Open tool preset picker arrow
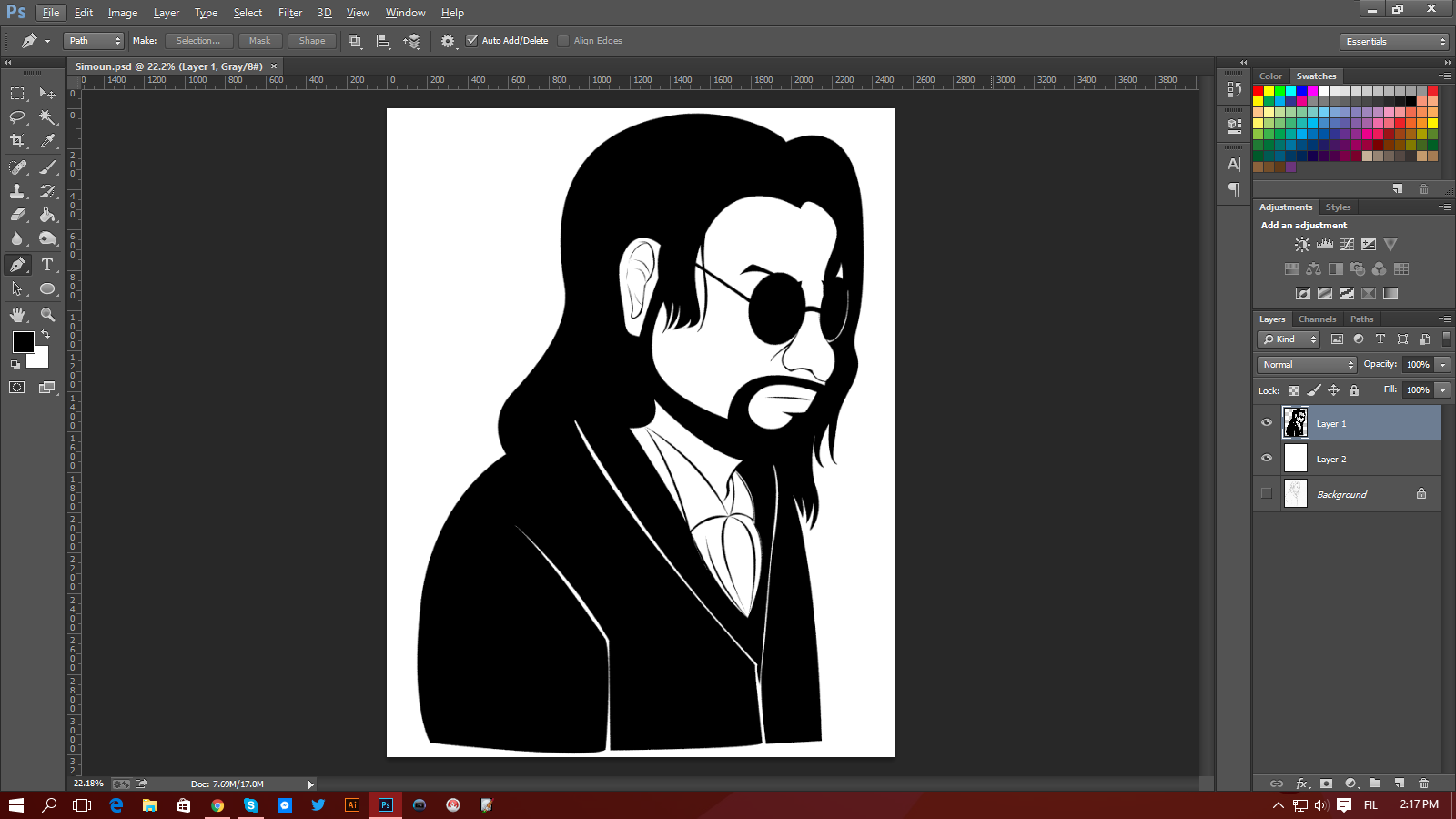 point(47,41)
